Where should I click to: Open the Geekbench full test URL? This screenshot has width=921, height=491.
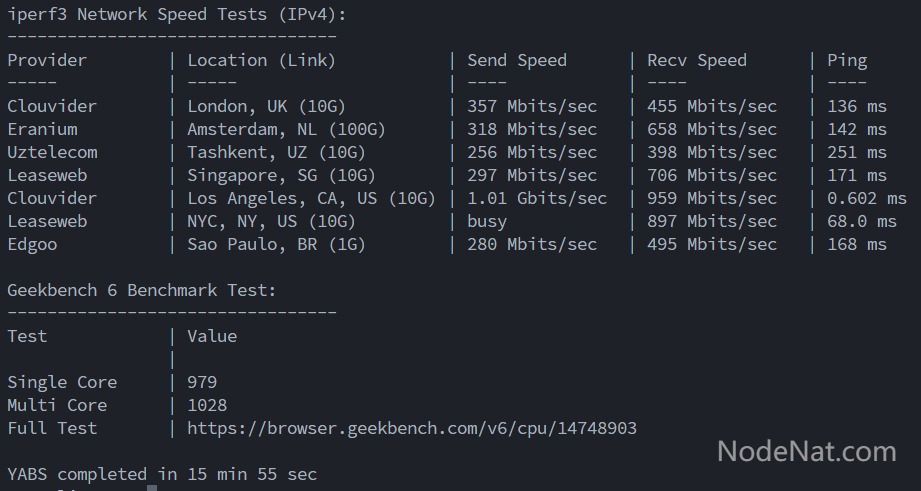(x=412, y=428)
